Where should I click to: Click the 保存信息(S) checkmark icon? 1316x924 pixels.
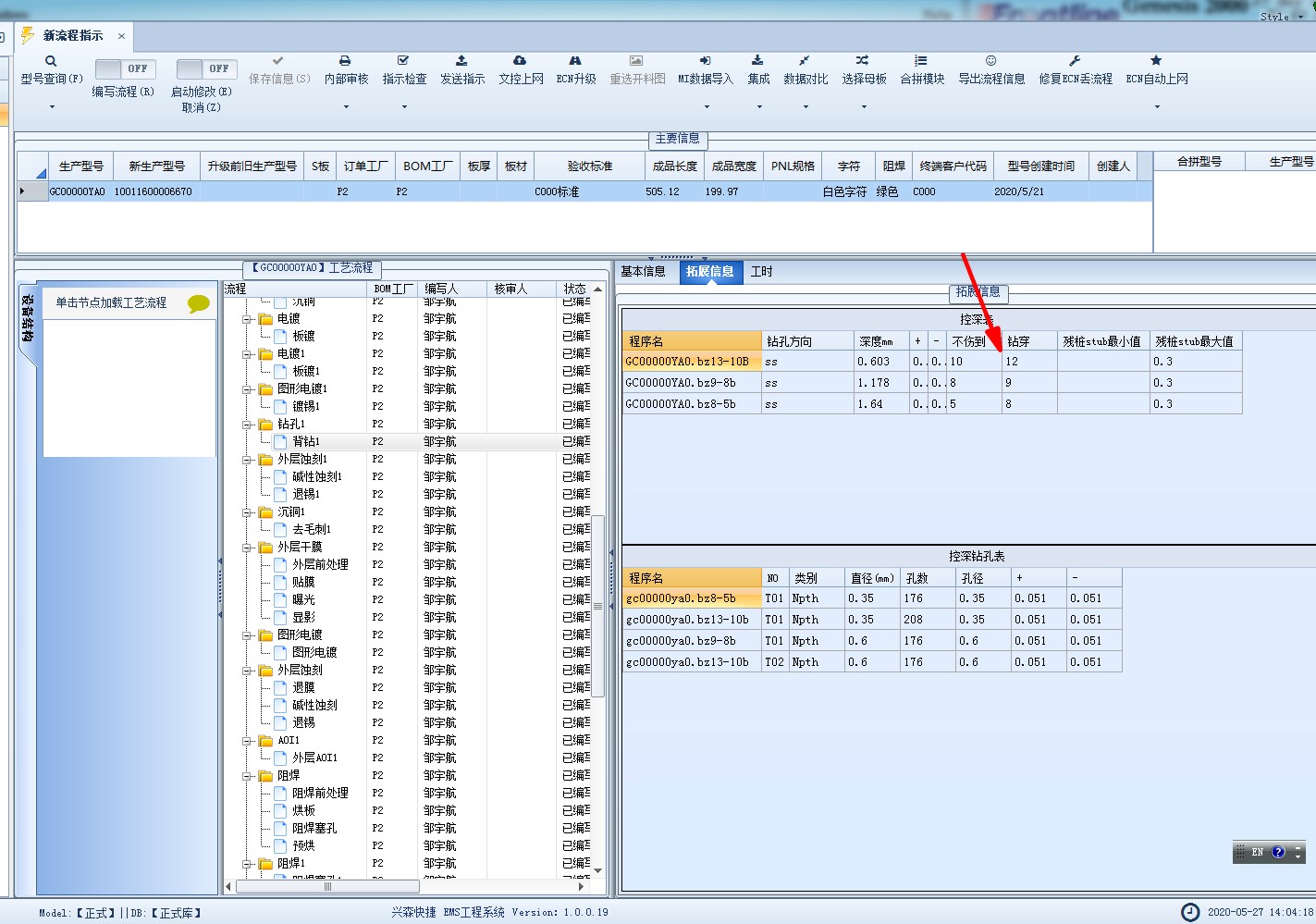[x=278, y=61]
